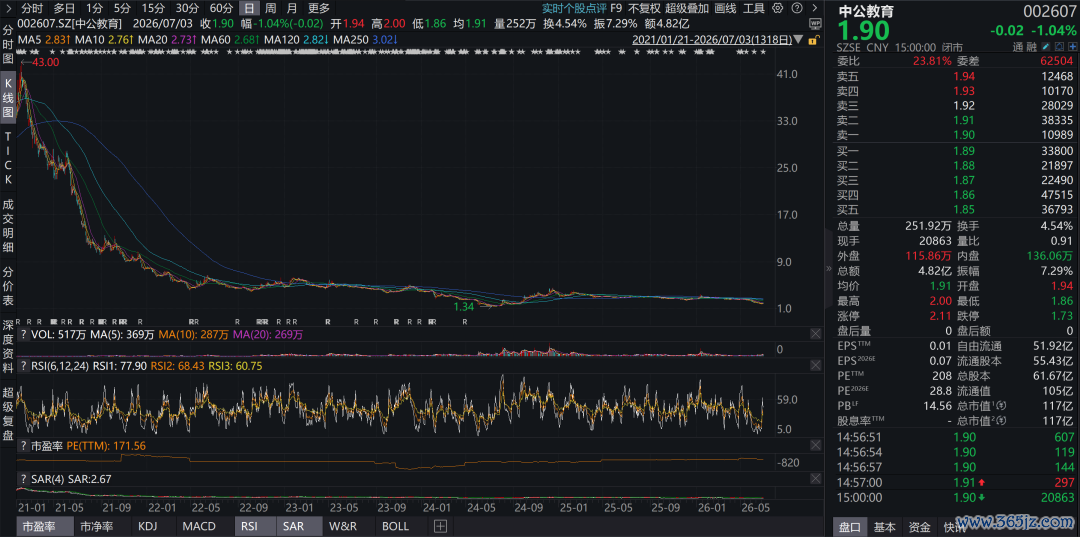
Task: Open the SAR indicator help question mark
Action: 23,478
